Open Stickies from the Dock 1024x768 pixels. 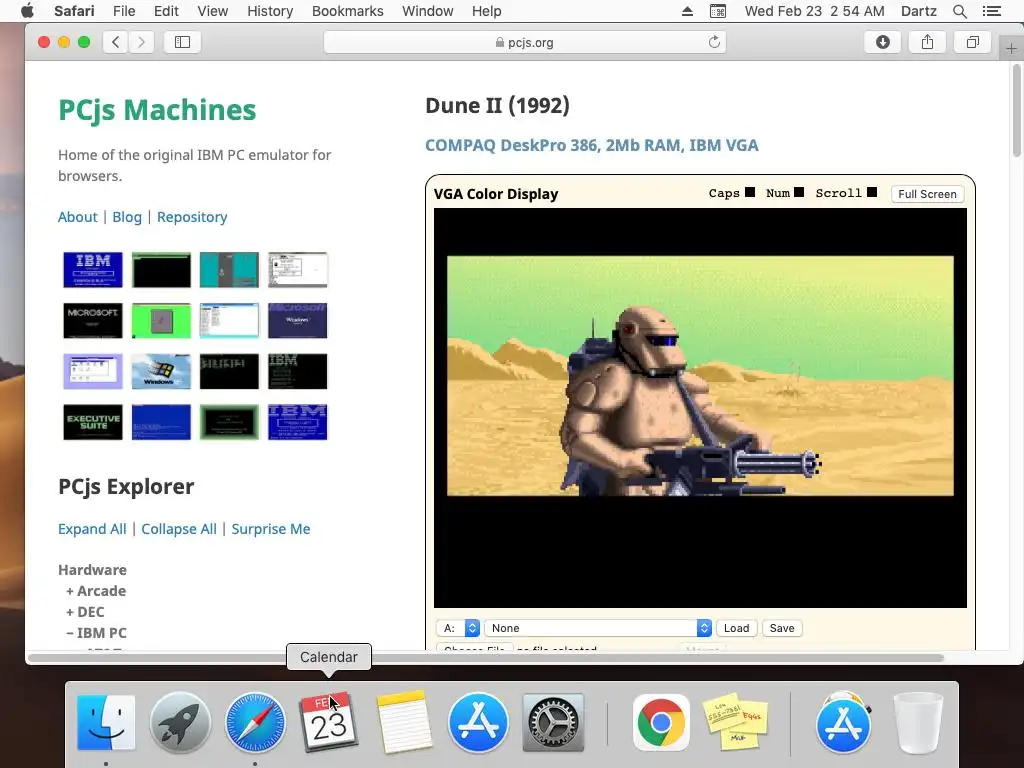(x=735, y=722)
